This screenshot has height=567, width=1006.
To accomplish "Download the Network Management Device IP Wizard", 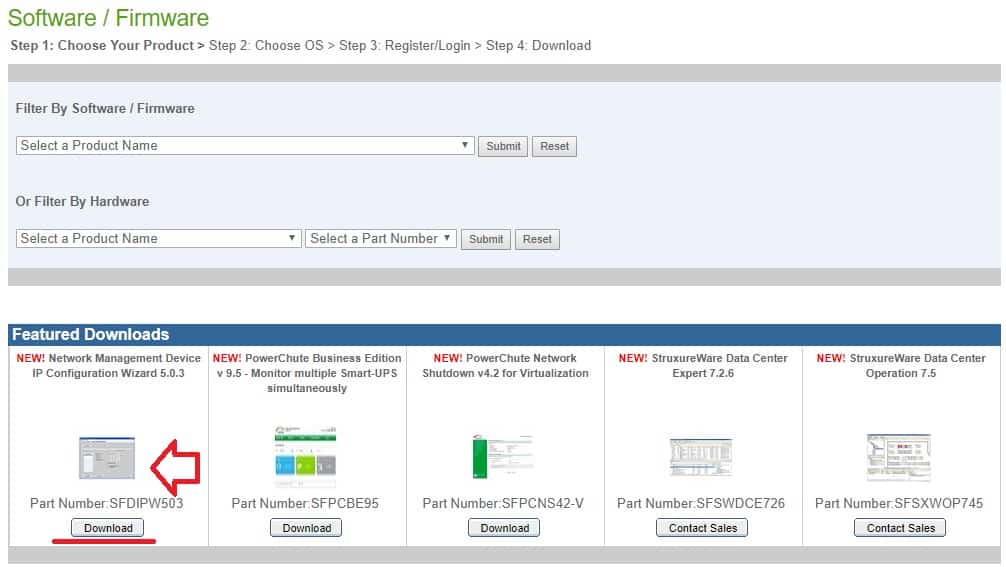I will tap(108, 528).
